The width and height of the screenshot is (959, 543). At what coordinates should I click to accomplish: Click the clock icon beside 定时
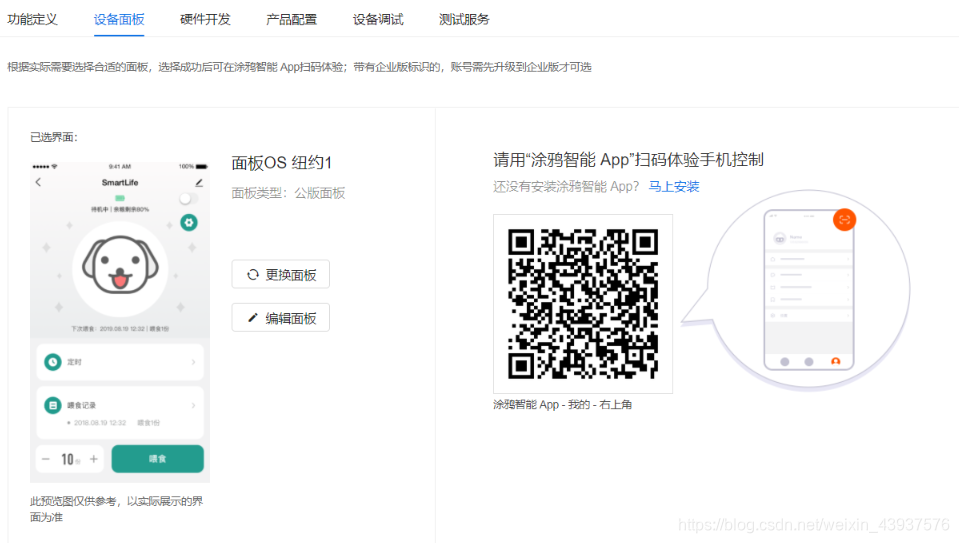(x=53, y=362)
